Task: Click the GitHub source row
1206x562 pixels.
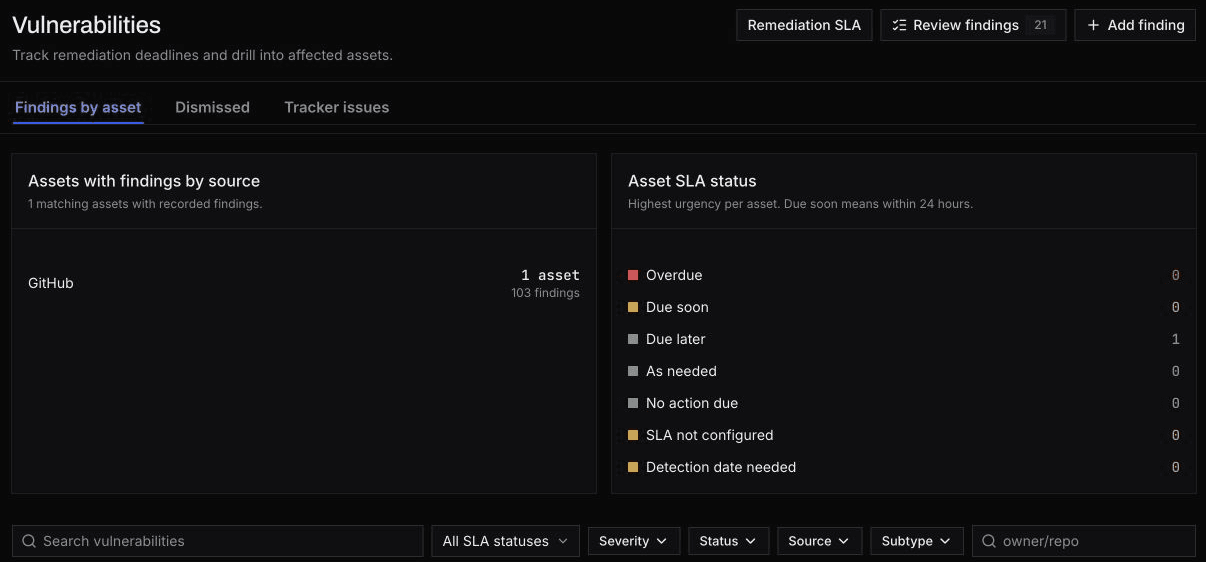Action: 304,283
